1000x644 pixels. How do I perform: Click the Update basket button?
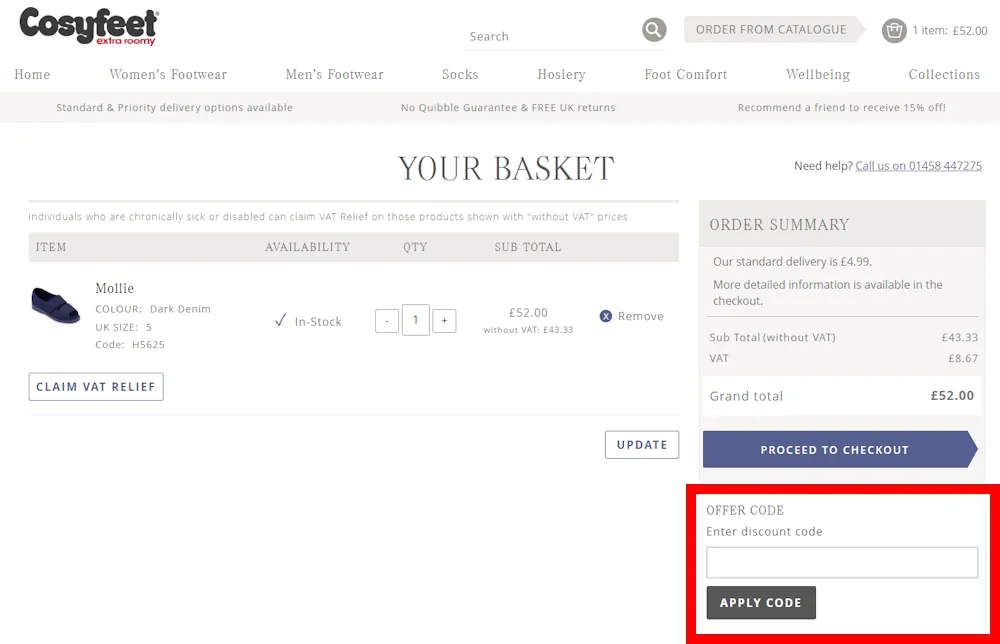pyautogui.click(x=642, y=444)
